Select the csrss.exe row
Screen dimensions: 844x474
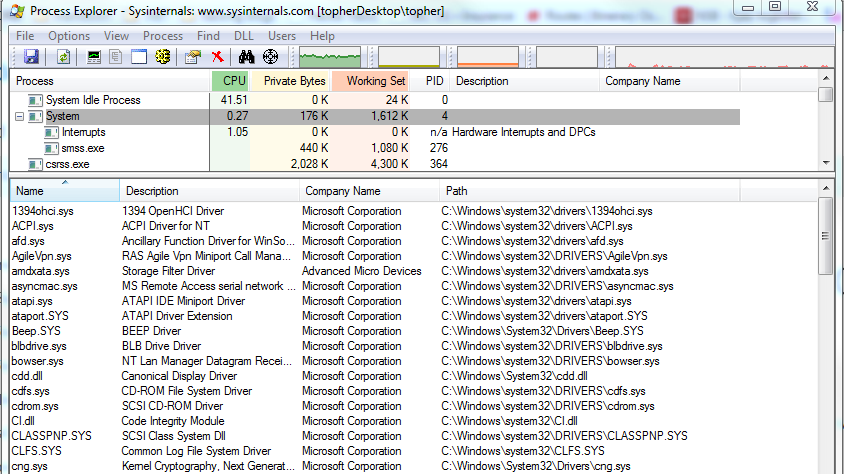point(375,165)
